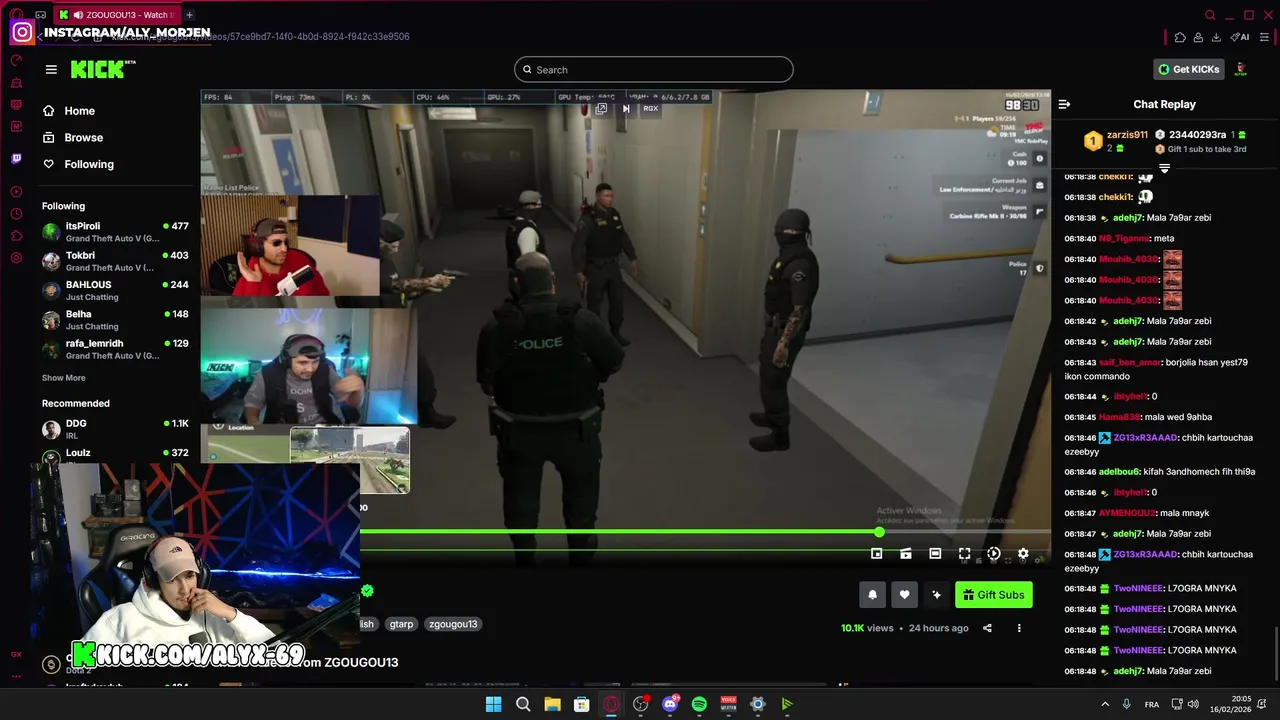Screen dimensions: 1280x720
Task: Click the browser search icon at top right
Action: pos(1210,15)
